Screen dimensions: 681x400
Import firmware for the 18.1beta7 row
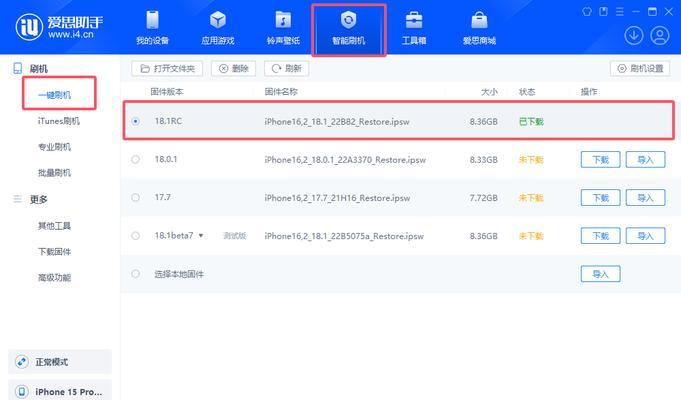coord(645,236)
